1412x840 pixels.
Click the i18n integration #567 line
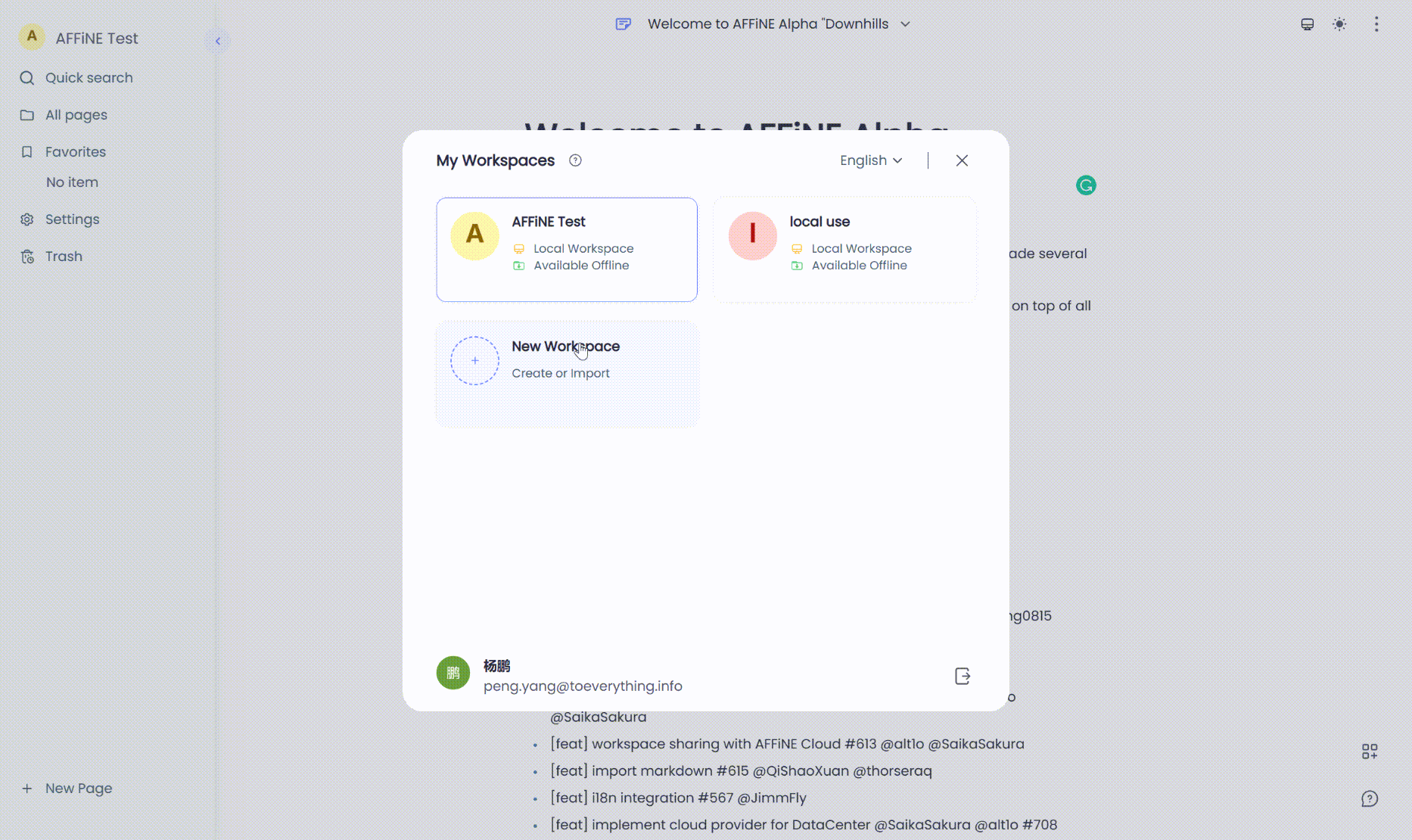tap(678, 798)
